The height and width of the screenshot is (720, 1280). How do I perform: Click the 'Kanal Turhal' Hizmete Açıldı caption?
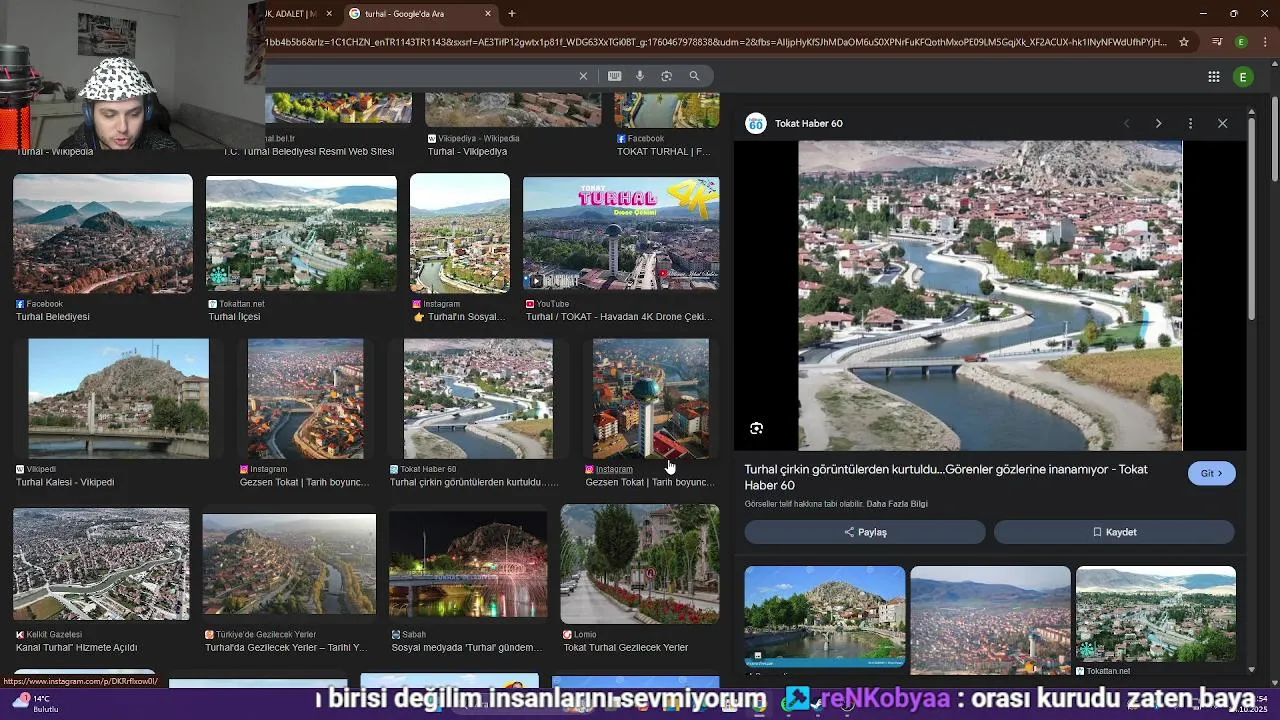76,648
